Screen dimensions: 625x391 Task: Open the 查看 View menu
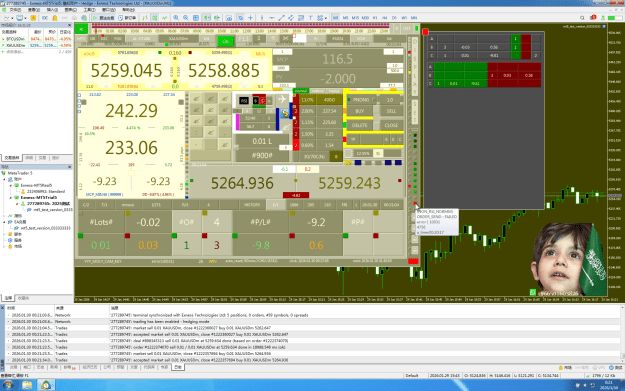[34, 10]
